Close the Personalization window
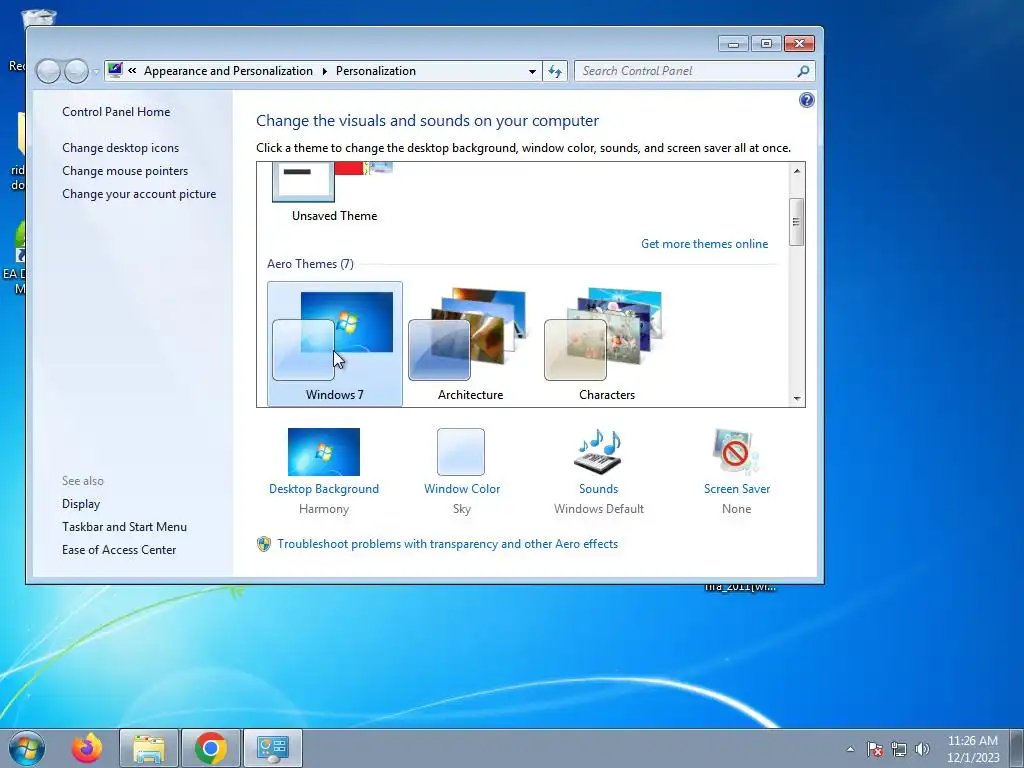This screenshot has width=1024, height=768. [x=799, y=44]
